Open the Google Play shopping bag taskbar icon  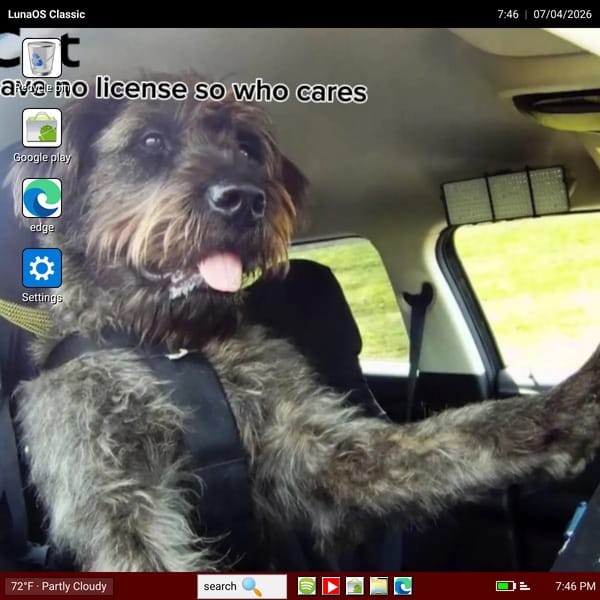tap(355, 586)
